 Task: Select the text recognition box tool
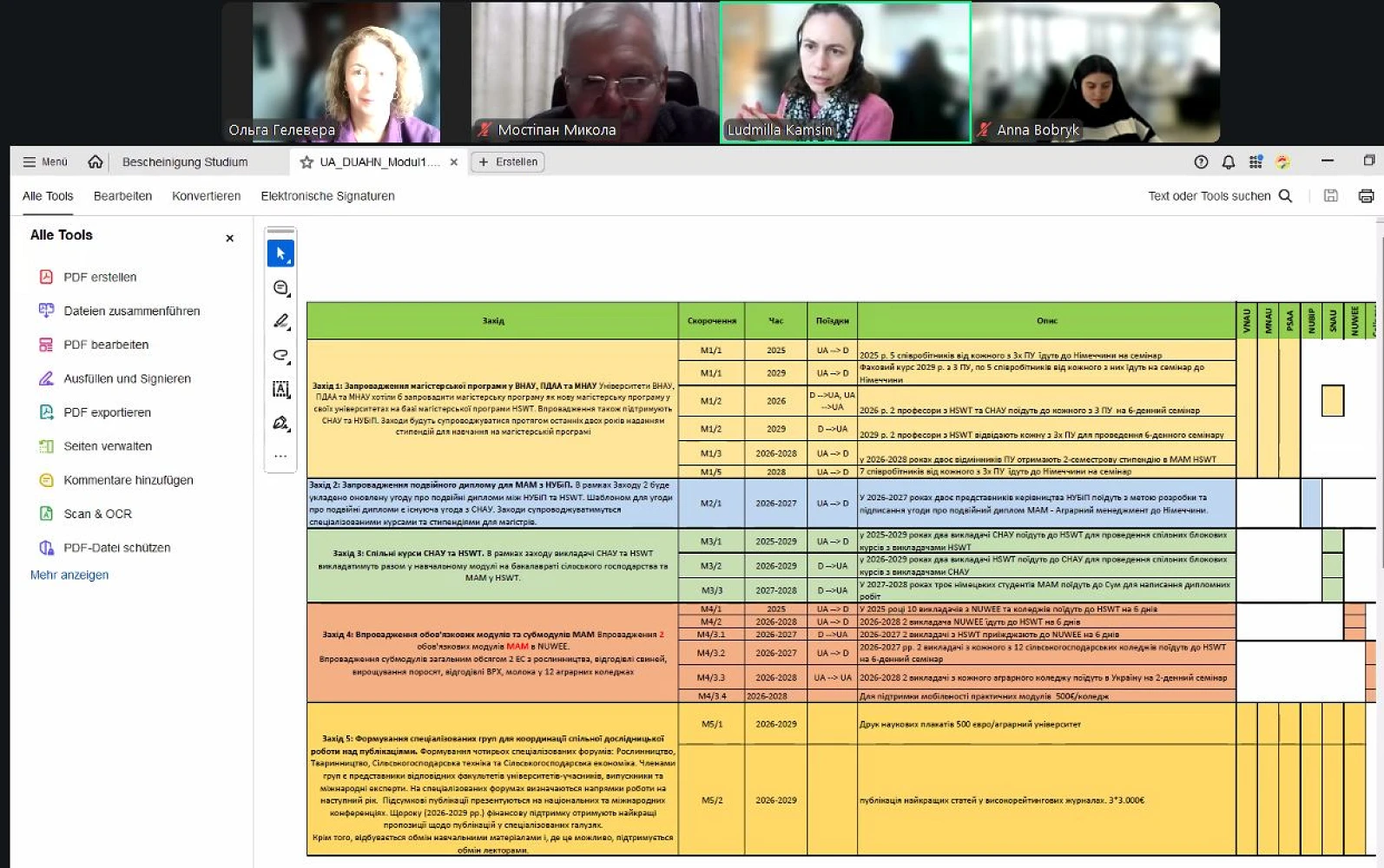(280, 389)
